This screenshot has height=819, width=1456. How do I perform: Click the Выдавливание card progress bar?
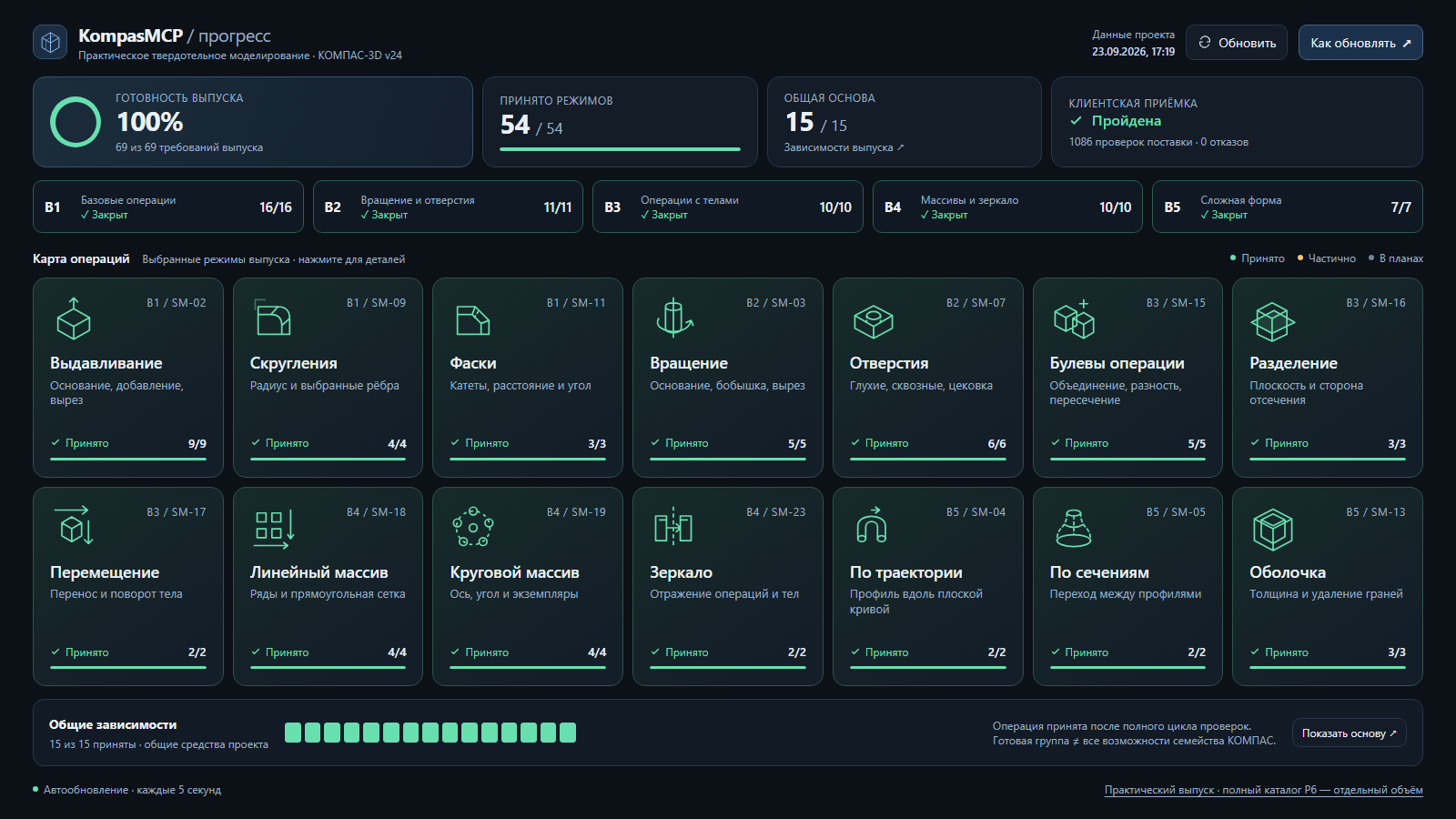point(128,459)
